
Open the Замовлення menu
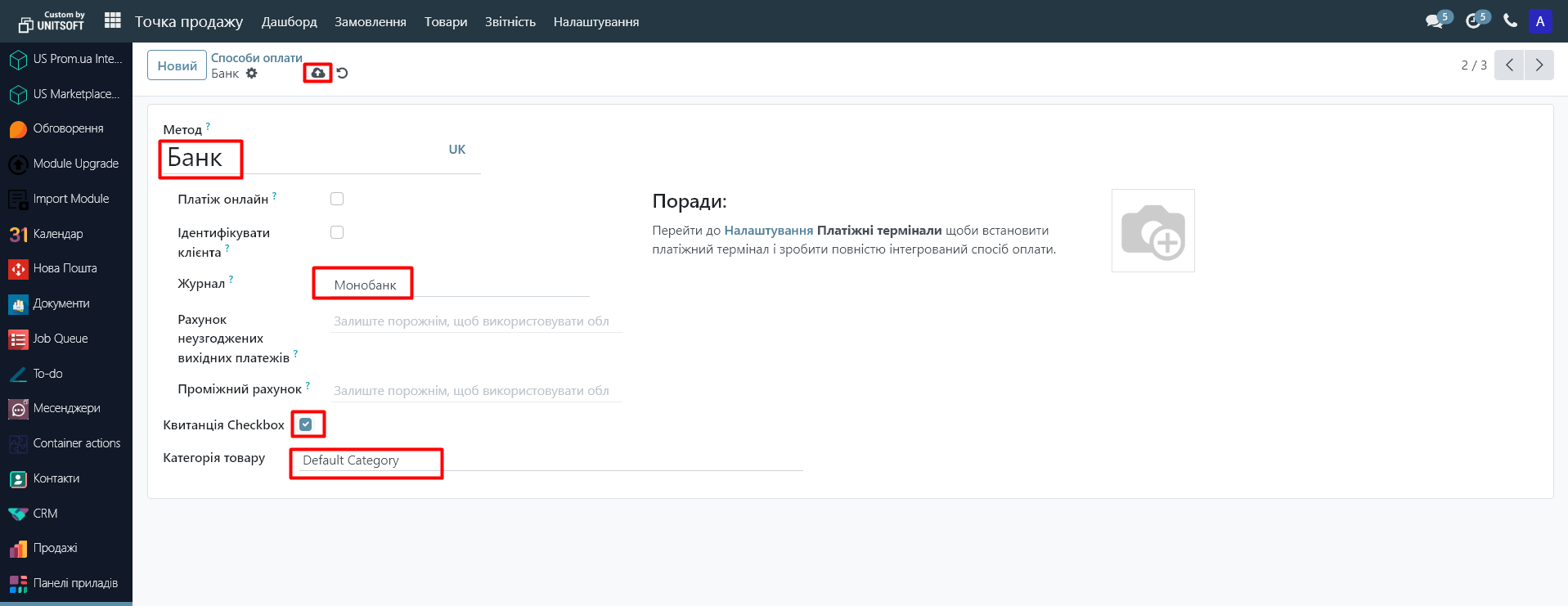370,22
